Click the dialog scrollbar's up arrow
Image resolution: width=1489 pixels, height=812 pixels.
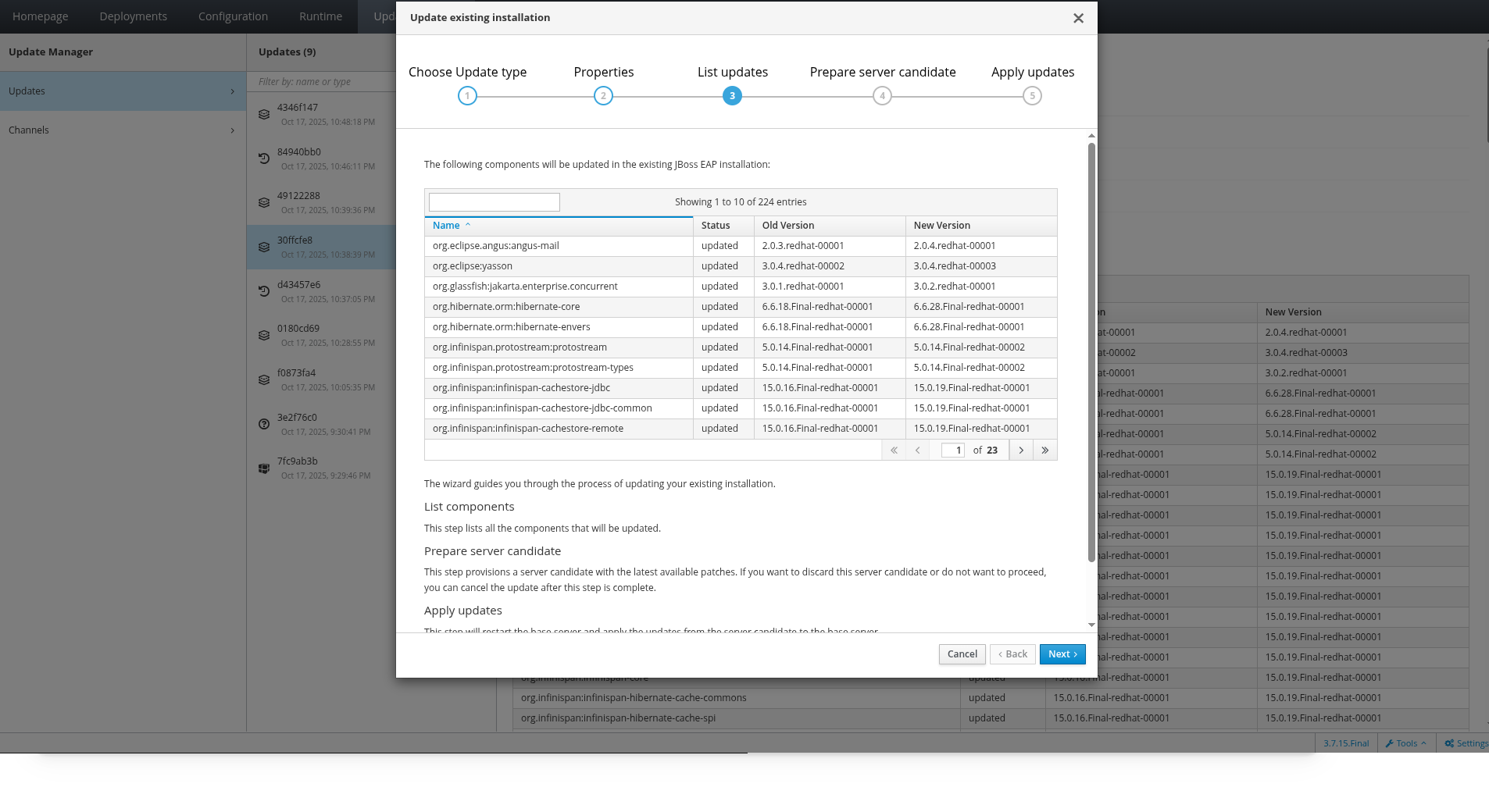[x=1091, y=136]
